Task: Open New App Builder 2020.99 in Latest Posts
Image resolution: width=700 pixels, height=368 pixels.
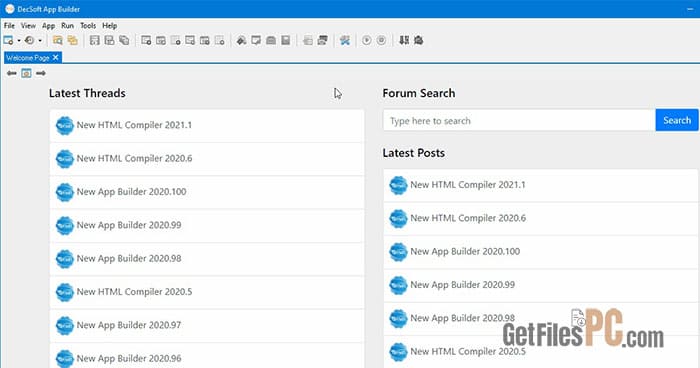Action: tap(541, 285)
